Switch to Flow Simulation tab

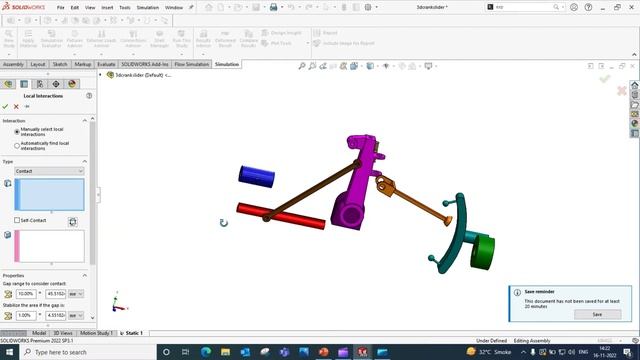192,64
